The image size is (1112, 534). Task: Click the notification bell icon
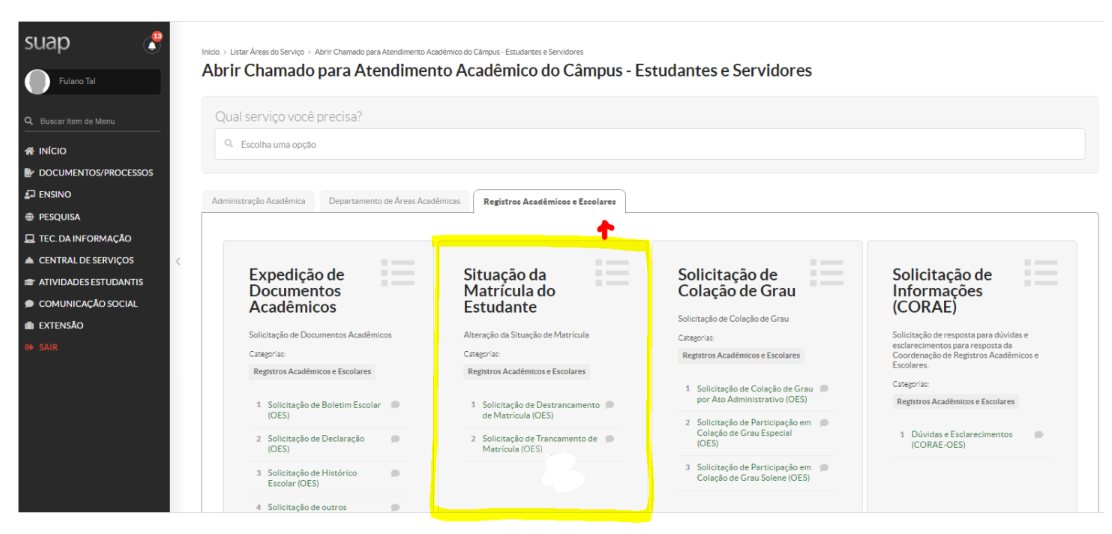(x=152, y=45)
